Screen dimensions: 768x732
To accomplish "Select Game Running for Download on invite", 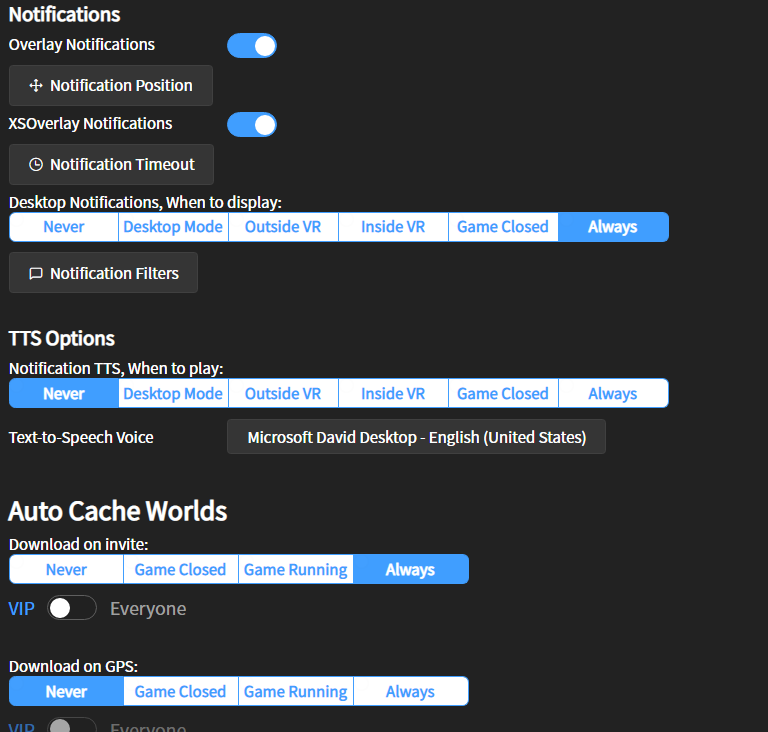I will click(x=296, y=569).
